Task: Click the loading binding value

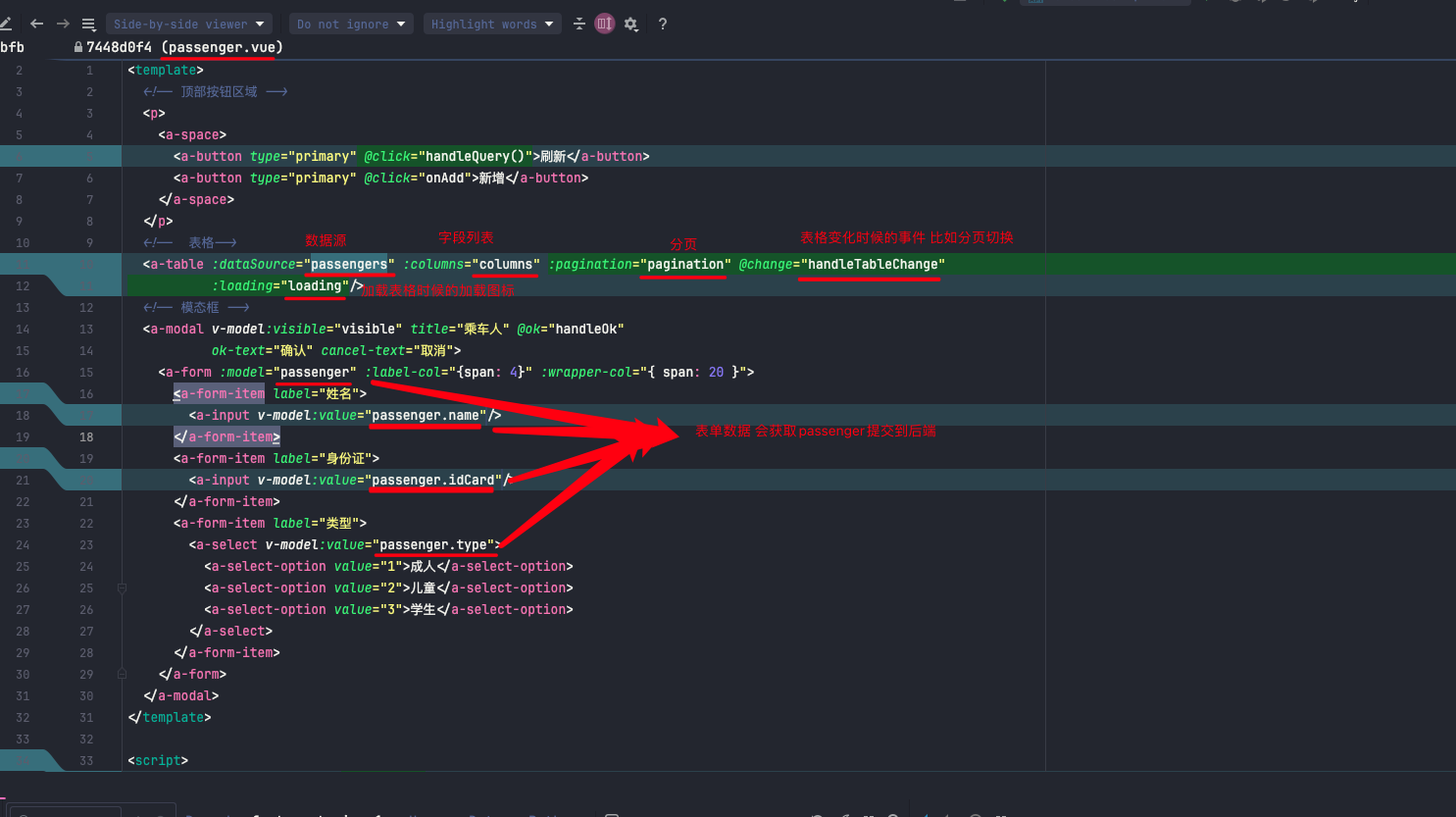Action: [x=315, y=285]
